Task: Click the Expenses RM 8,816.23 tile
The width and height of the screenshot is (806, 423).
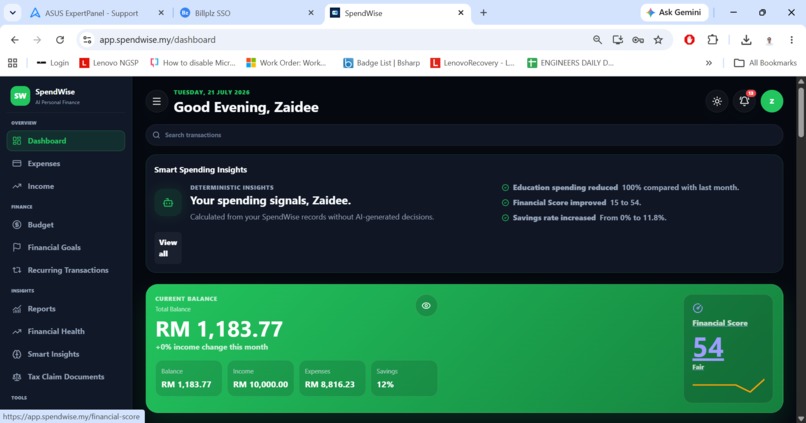Action: point(332,378)
